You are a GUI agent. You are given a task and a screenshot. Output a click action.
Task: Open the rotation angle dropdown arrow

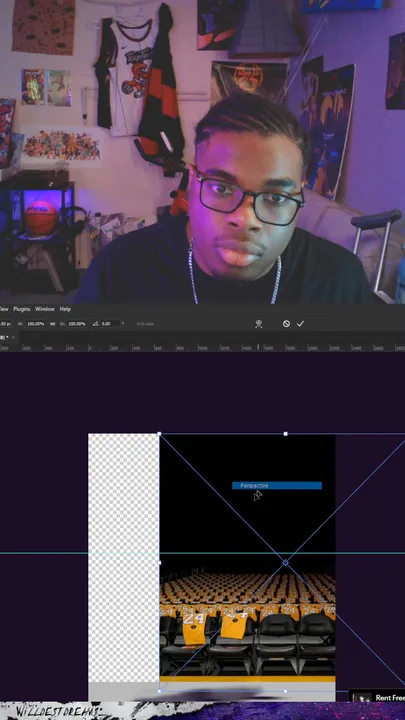[x=123, y=324]
